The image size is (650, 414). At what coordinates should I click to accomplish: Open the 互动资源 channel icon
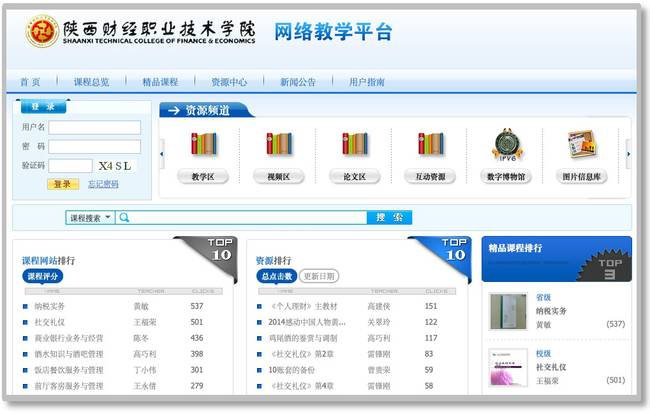coord(430,144)
